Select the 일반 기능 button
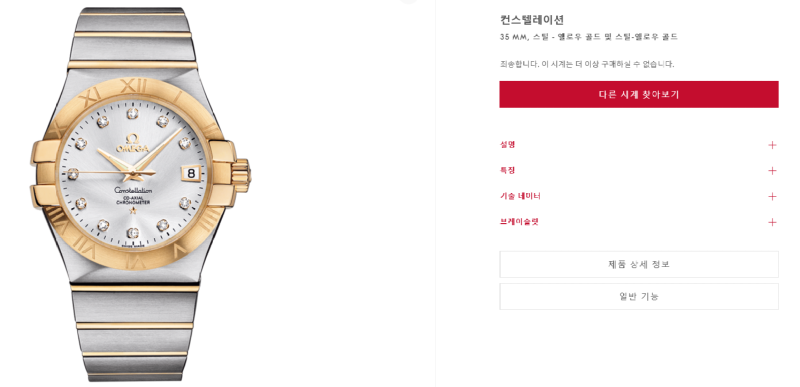800x387 pixels. click(x=639, y=296)
